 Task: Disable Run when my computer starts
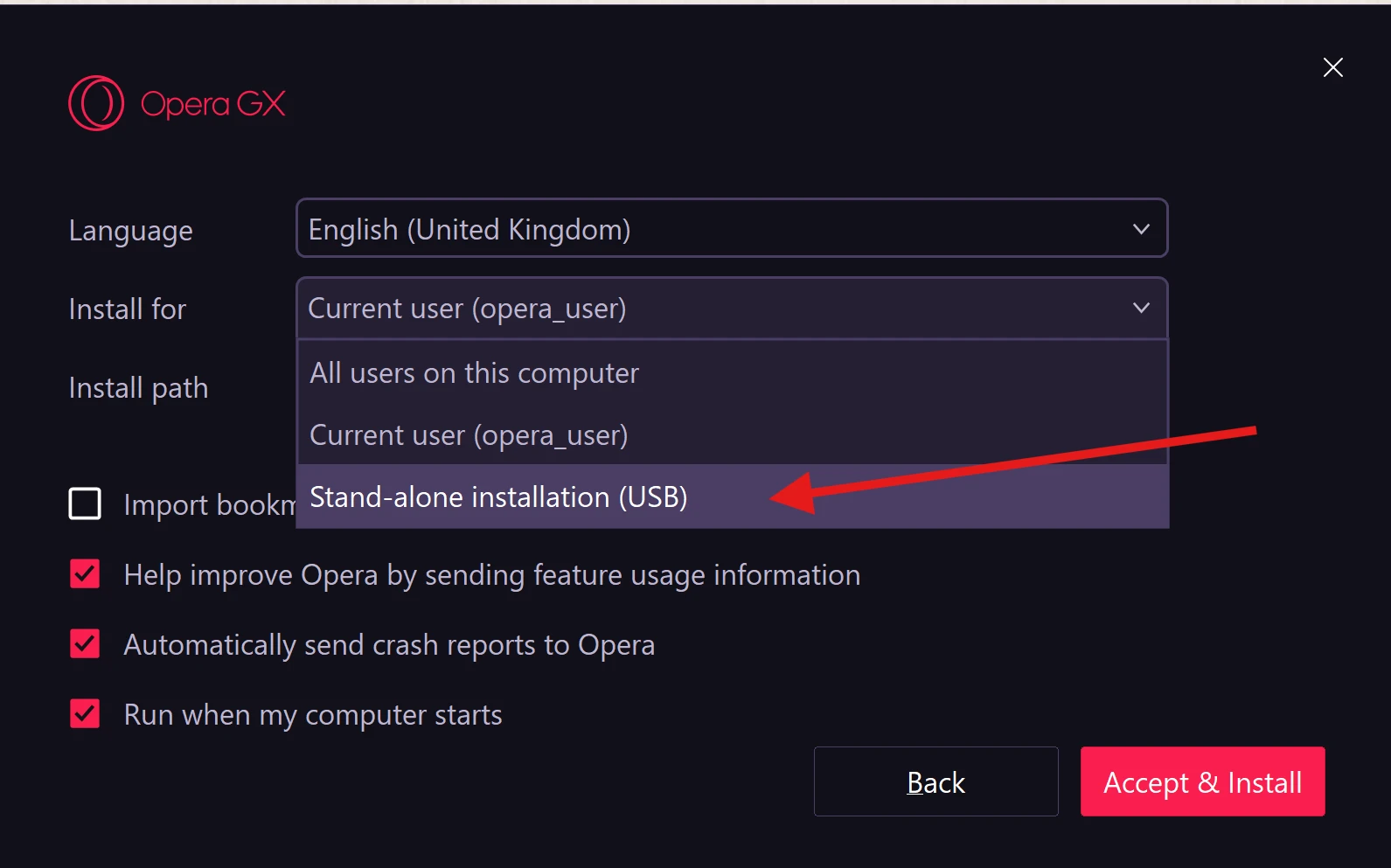(x=85, y=714)
